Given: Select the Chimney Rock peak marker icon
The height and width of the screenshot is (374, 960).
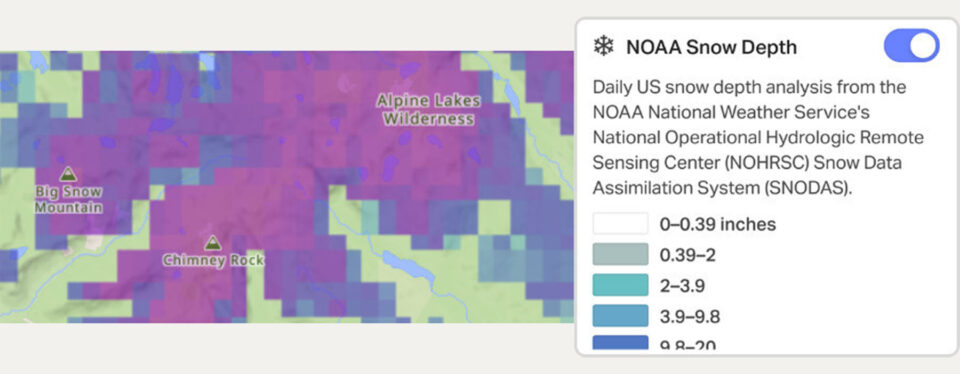Looking at the screenshot, I should coord(212,243).
